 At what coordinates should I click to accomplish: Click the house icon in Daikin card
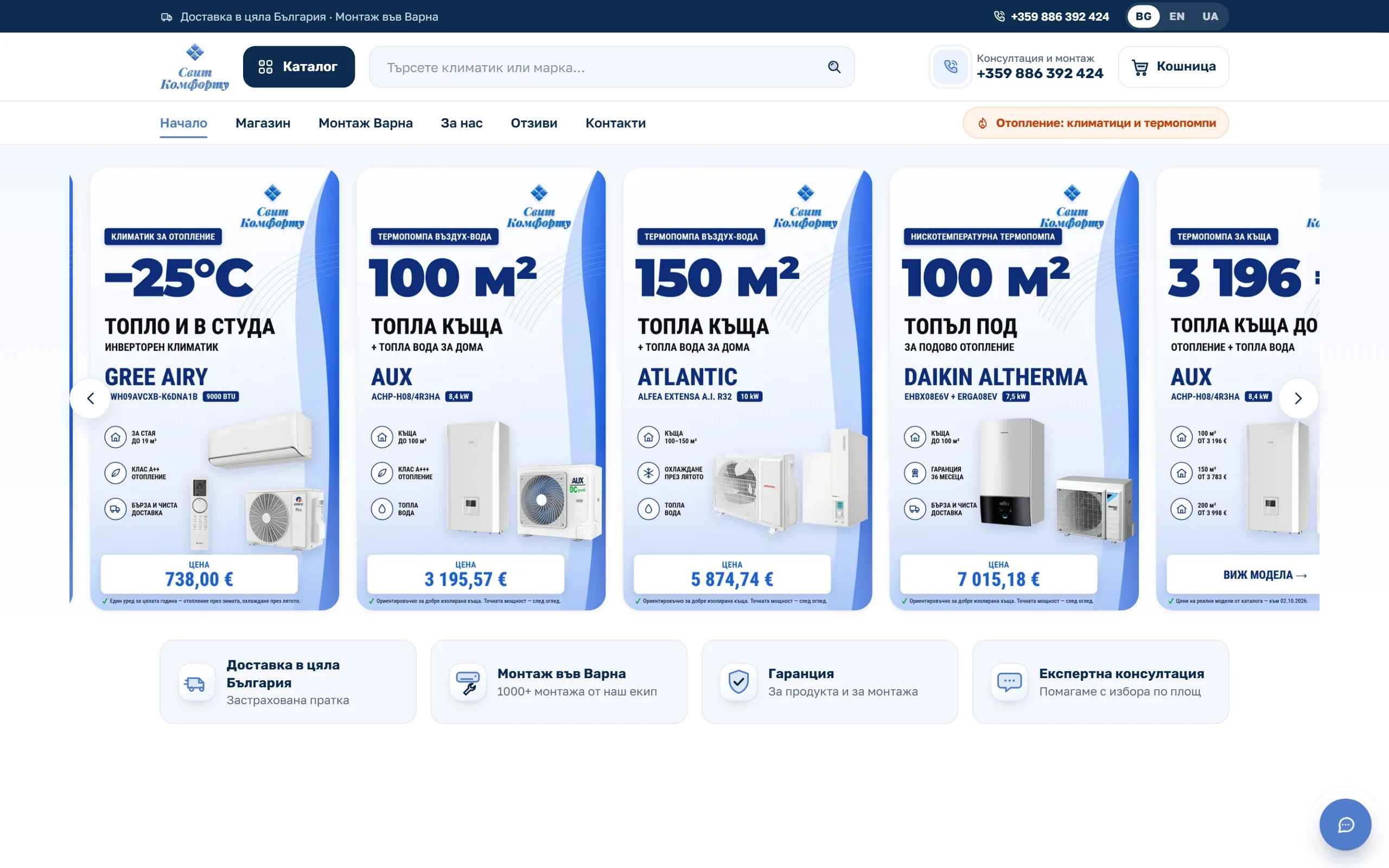point(915,437)
